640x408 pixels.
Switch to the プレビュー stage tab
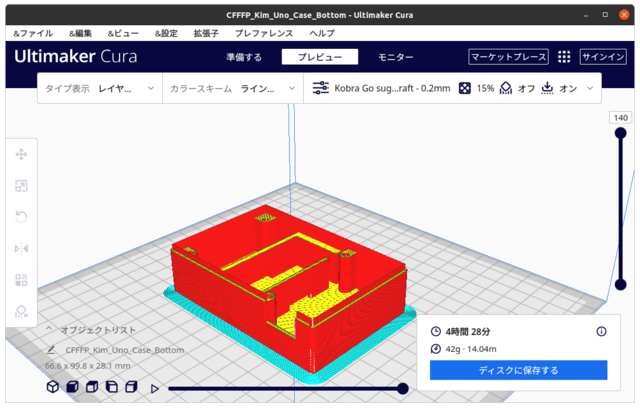point(320,57)
